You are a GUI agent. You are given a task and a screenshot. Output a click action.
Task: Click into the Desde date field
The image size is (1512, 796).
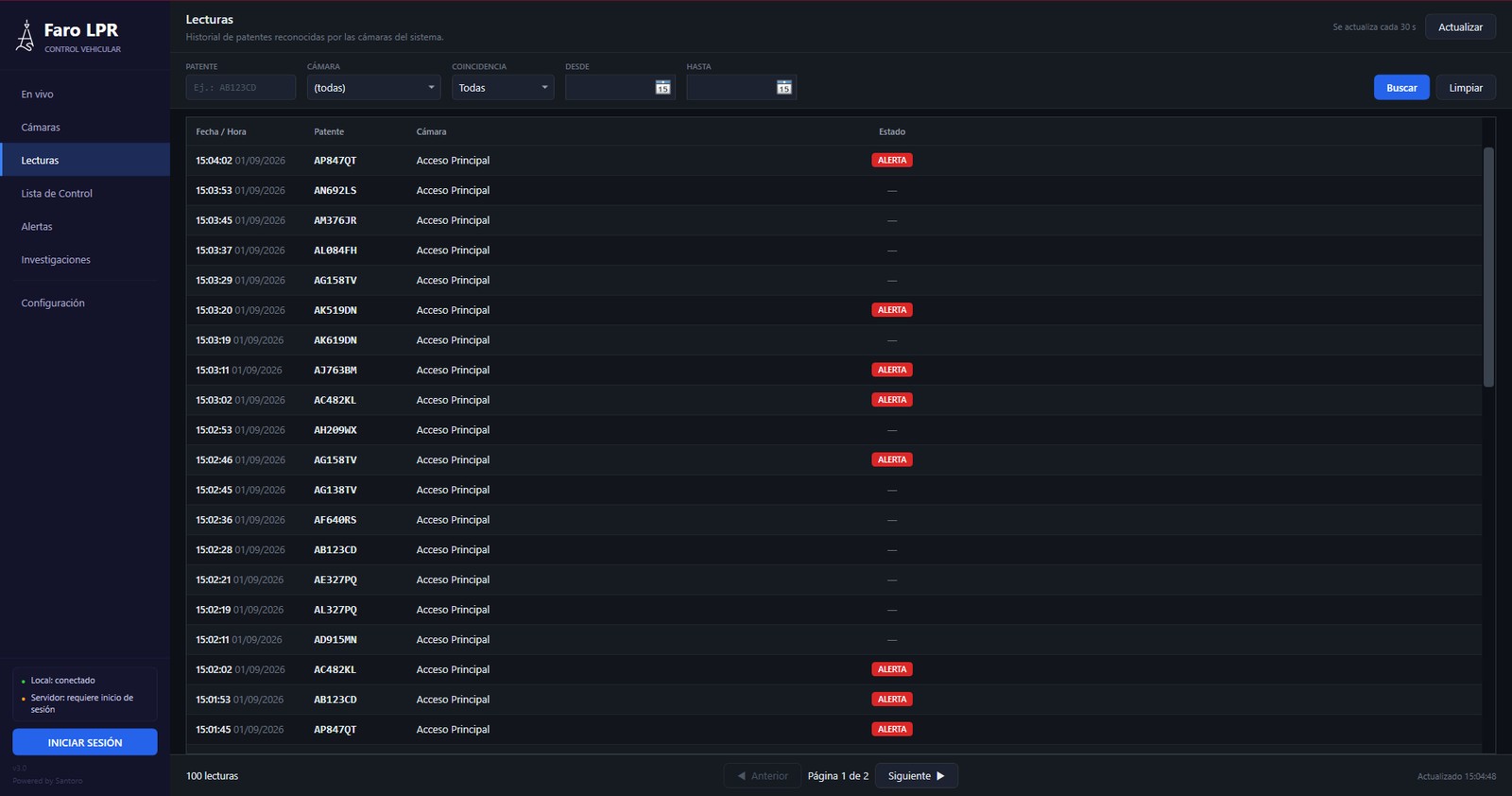[x=620, y=88]
